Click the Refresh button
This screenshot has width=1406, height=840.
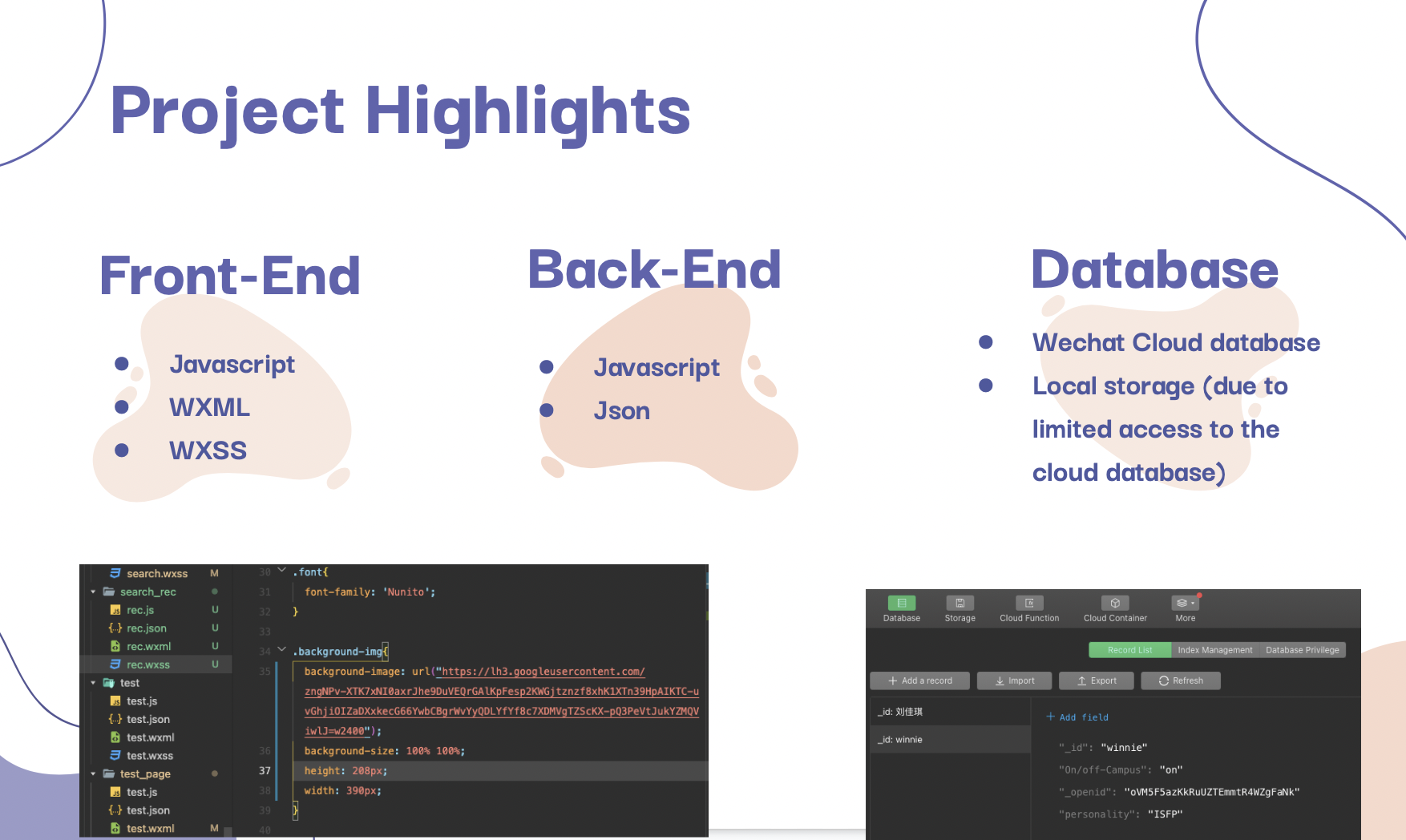(x=1181, y=680)
